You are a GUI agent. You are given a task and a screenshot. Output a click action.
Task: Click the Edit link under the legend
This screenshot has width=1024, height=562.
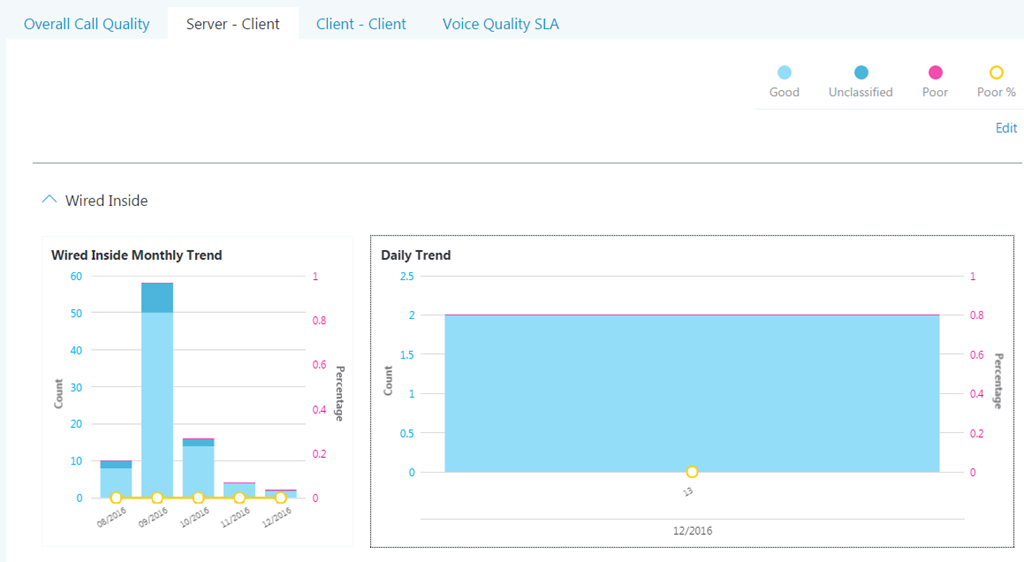(1005, 128)
